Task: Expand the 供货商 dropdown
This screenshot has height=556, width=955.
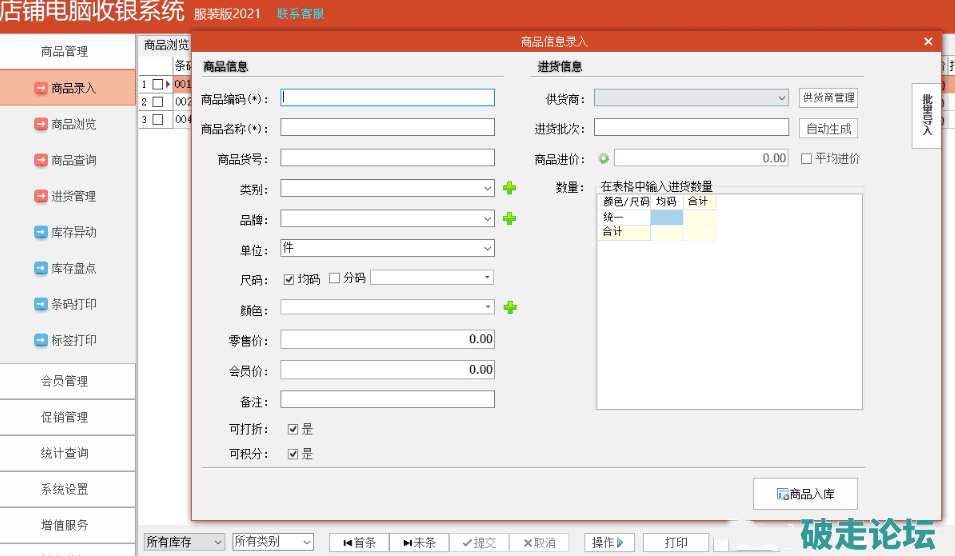Action: (x=781, y=98)
